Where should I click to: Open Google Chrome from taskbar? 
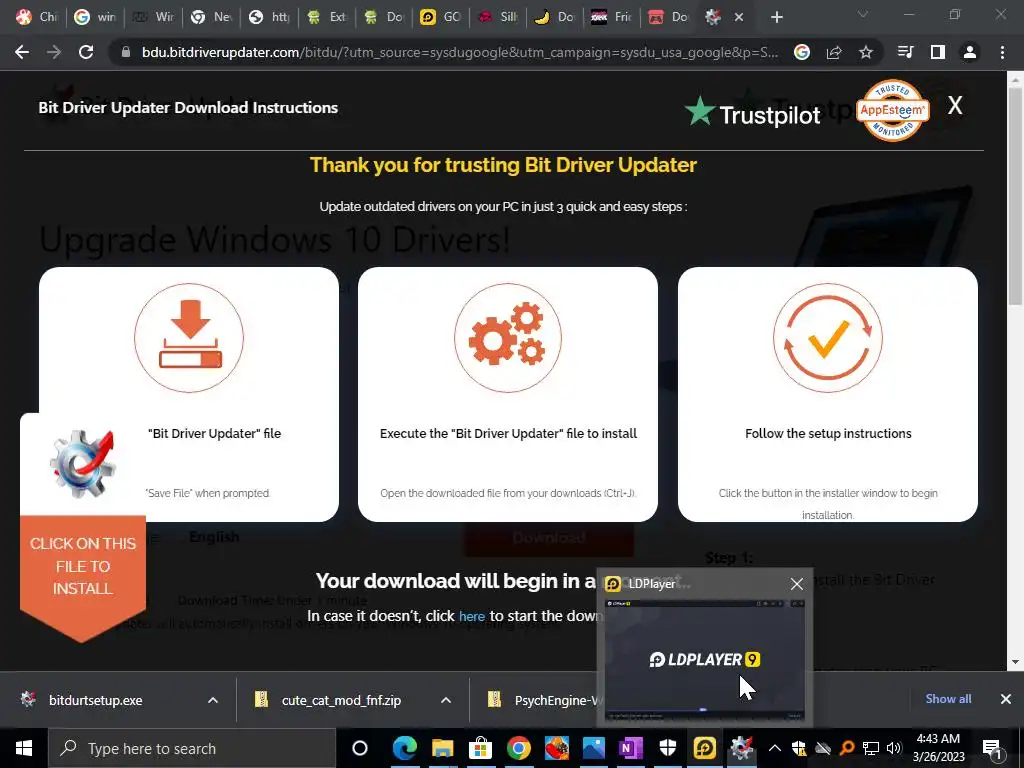tap(519, 748)
